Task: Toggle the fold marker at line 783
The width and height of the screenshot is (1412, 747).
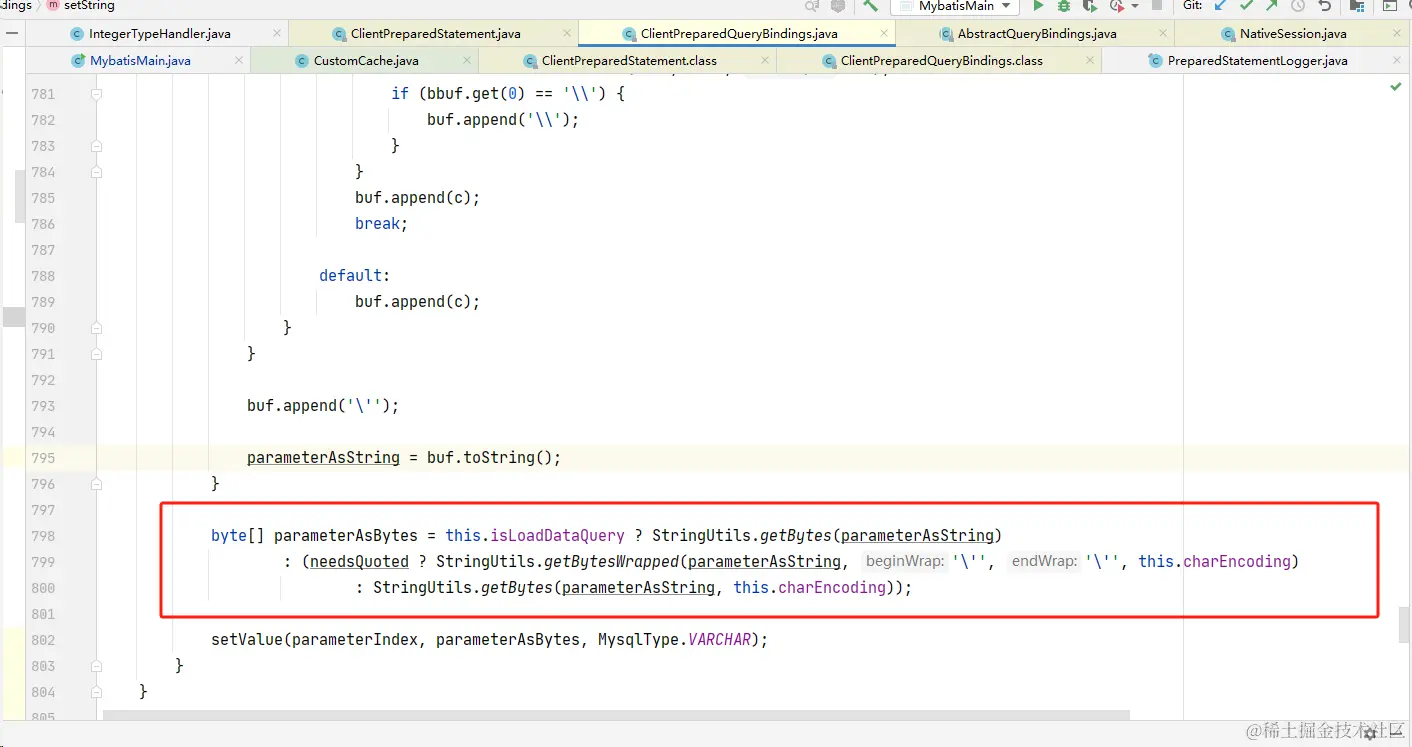Action: [x=97, y=146]
